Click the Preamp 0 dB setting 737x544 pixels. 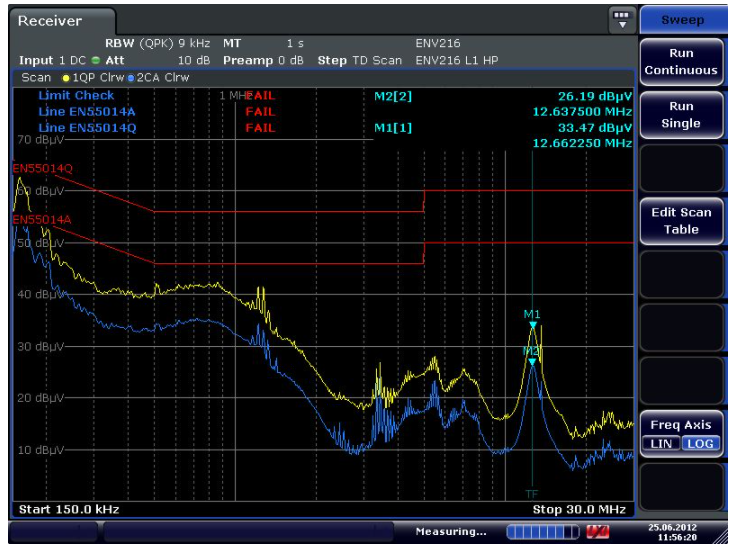pos(263,60)
